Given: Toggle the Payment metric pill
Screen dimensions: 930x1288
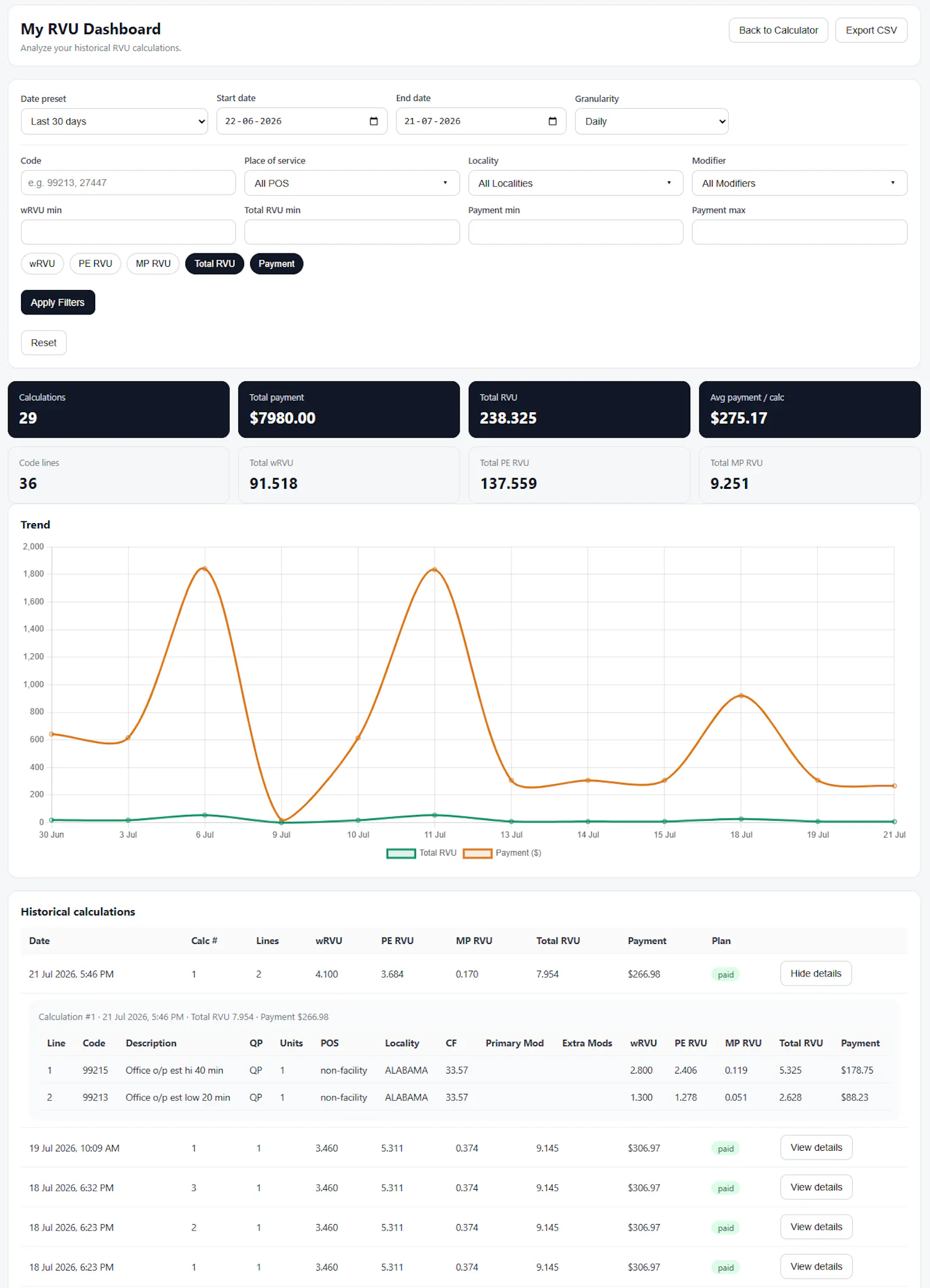Looking at the screenshot, I should 277,264.
